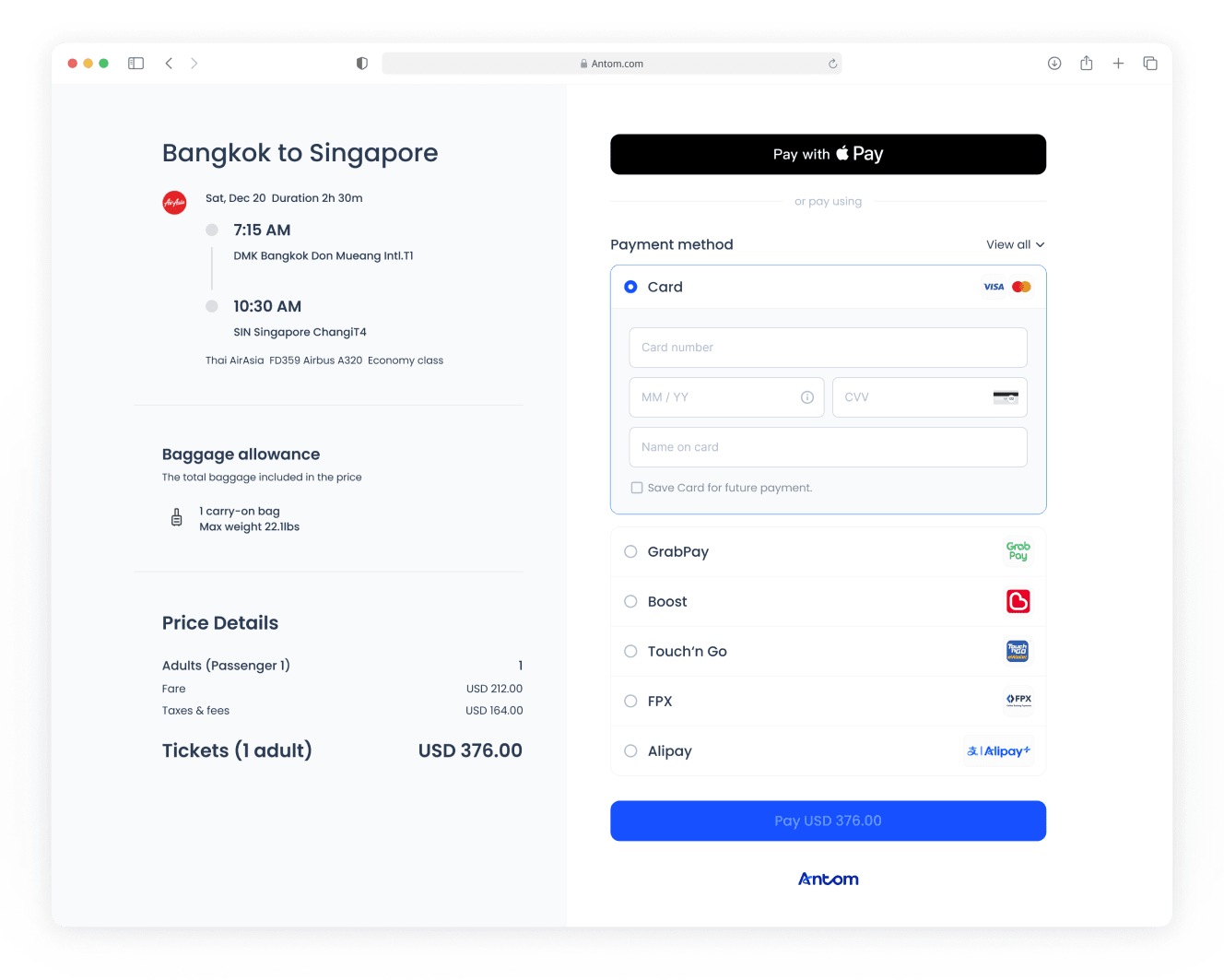Enable Save Card for future payment

(637, 487)
